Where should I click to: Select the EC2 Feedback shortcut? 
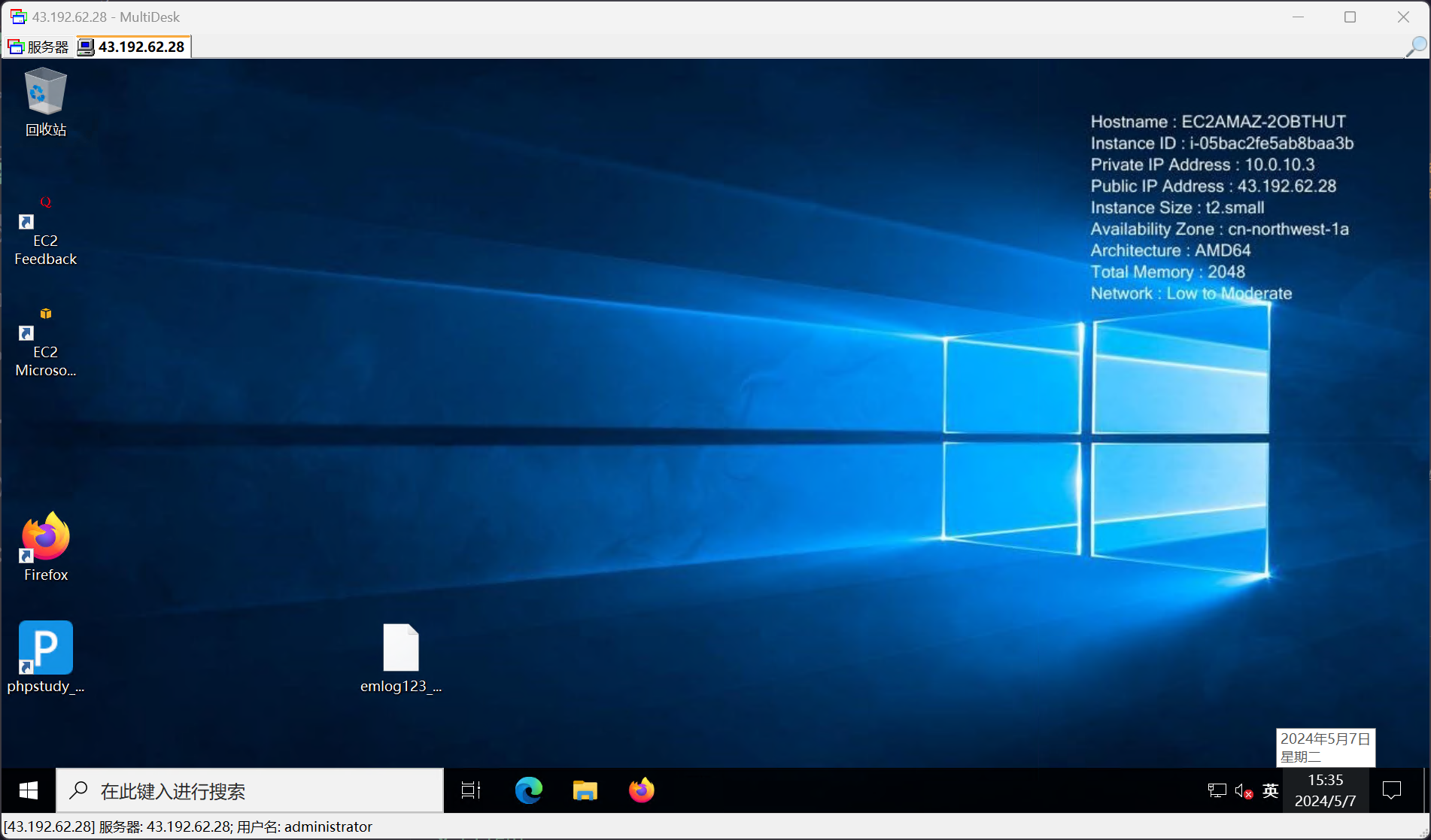(45, 230)
